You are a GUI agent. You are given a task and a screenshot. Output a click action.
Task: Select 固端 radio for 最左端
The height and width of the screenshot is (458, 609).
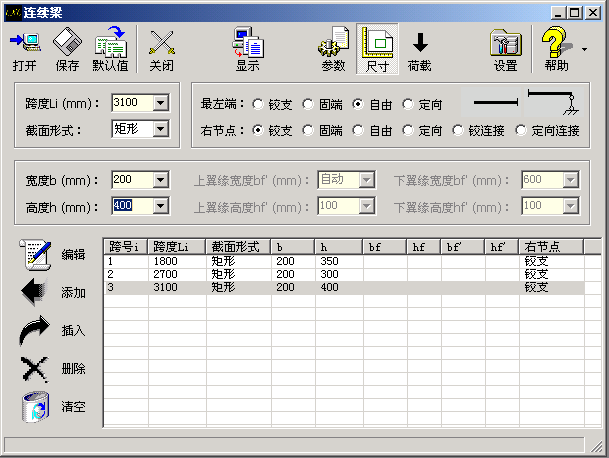tap(309, 103)
